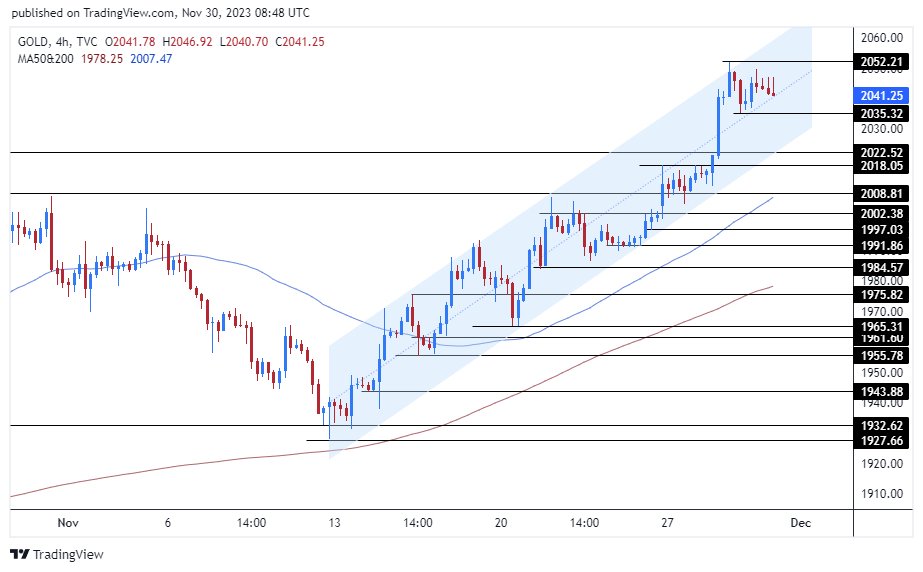Click the 2052.21 price level label
The width and height of the screenshot is (923, 572).
coord(881,62)
